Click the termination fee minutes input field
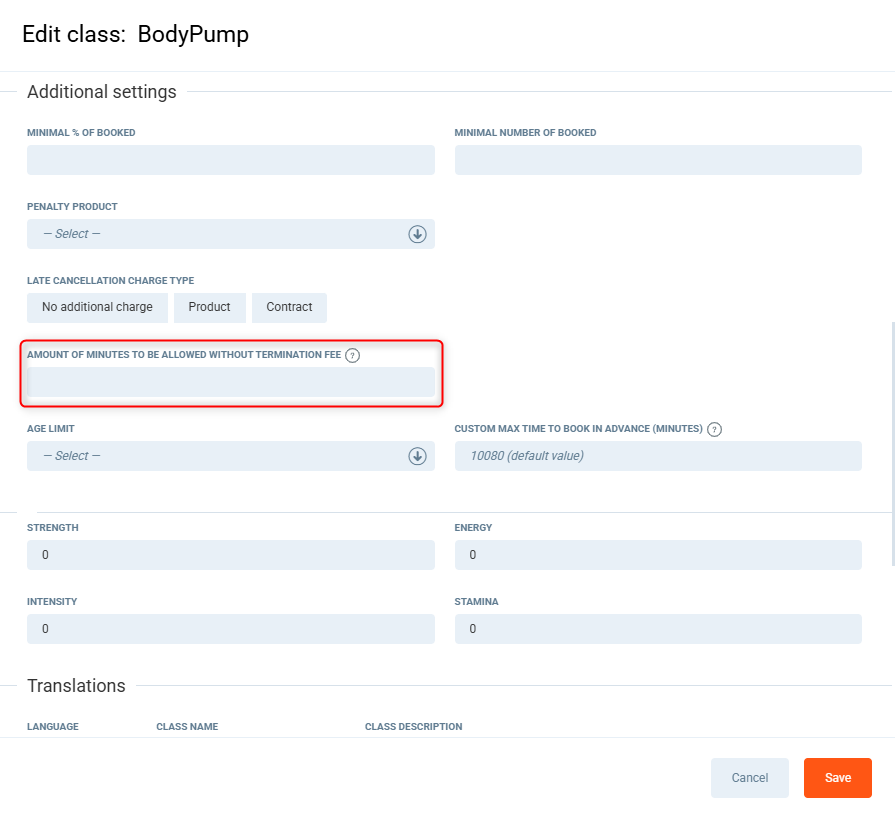The width and height of the screenshot is (895, 820). (230, 382)
